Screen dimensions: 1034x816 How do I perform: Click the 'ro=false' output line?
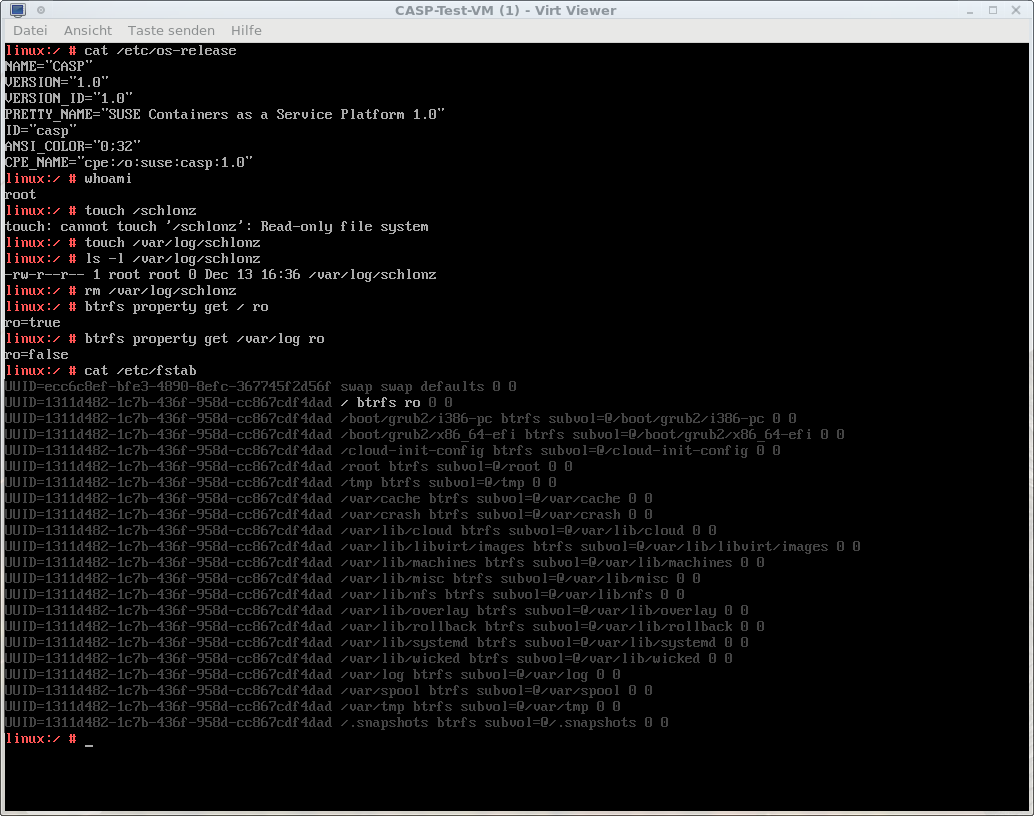(x=36, y=355)
